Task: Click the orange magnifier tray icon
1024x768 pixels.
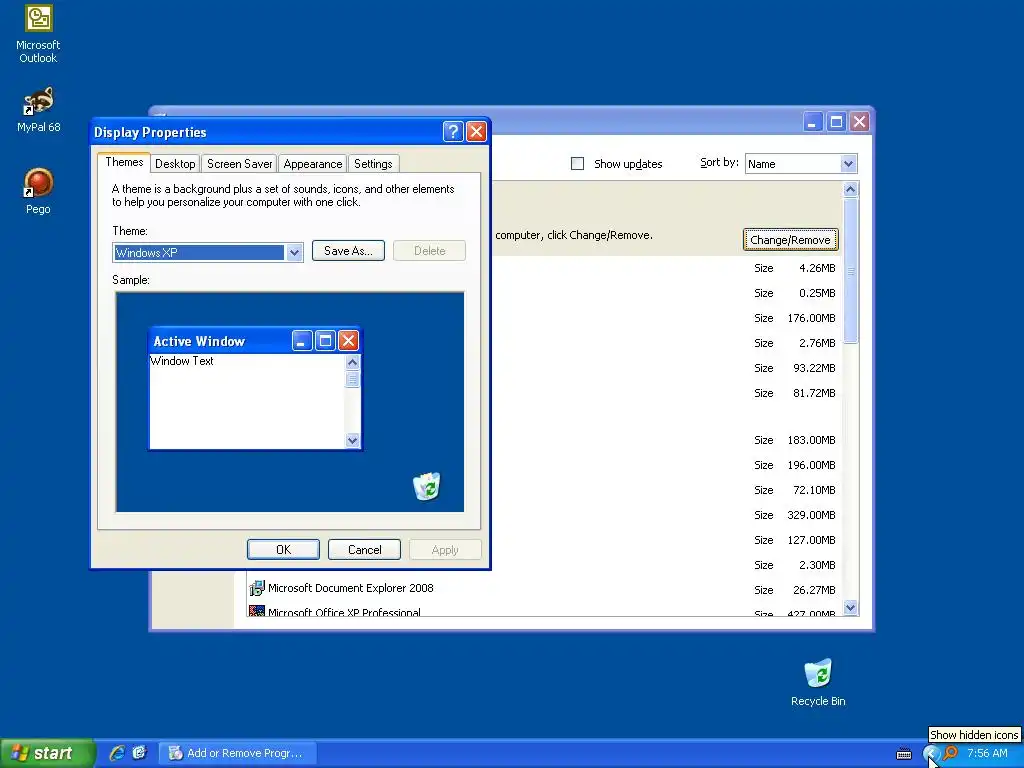Action: coord(951,753)
